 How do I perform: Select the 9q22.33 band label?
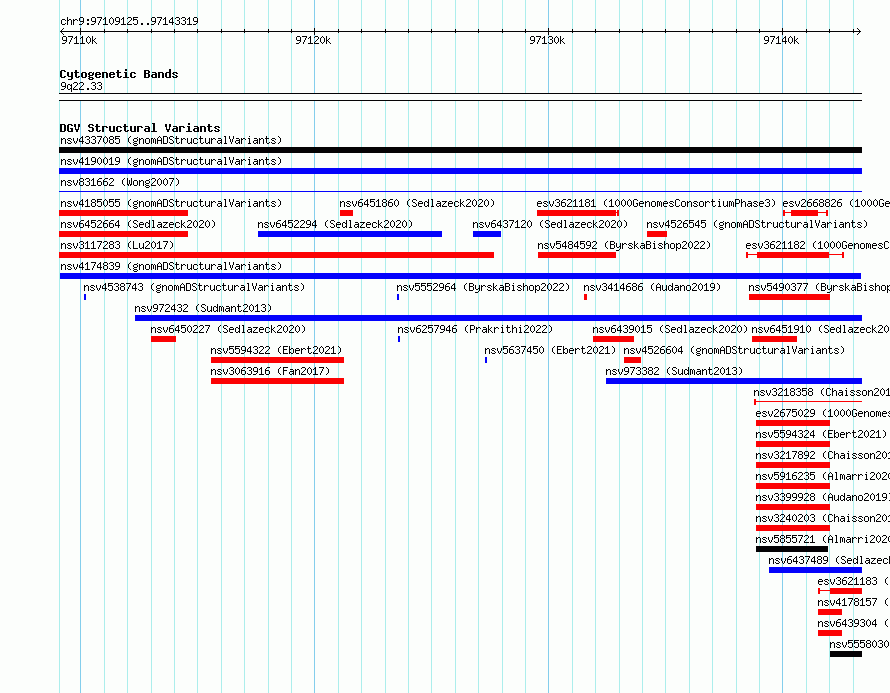click(82, 86)
